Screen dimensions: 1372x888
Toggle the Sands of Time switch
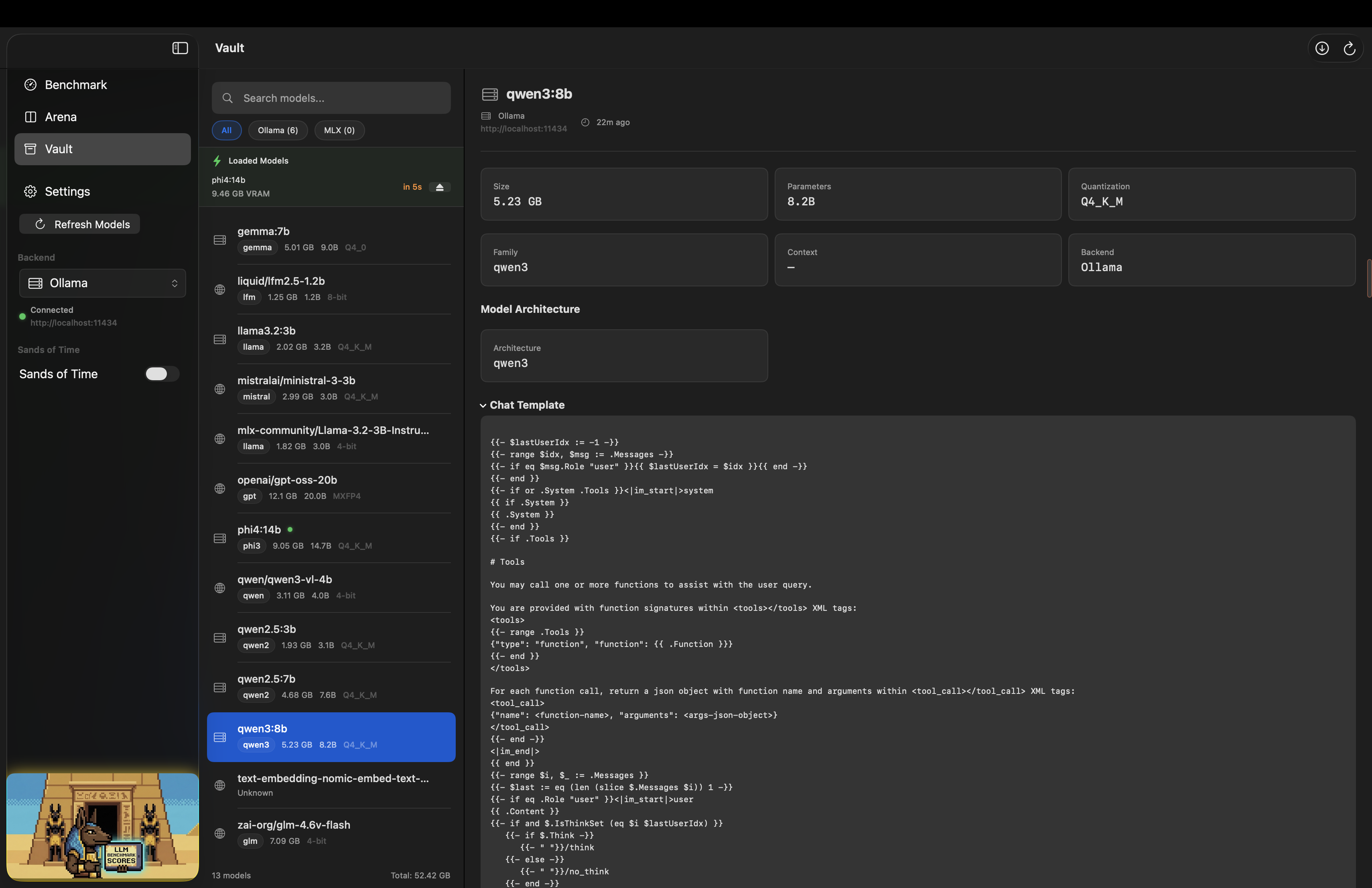coord(162,374)
